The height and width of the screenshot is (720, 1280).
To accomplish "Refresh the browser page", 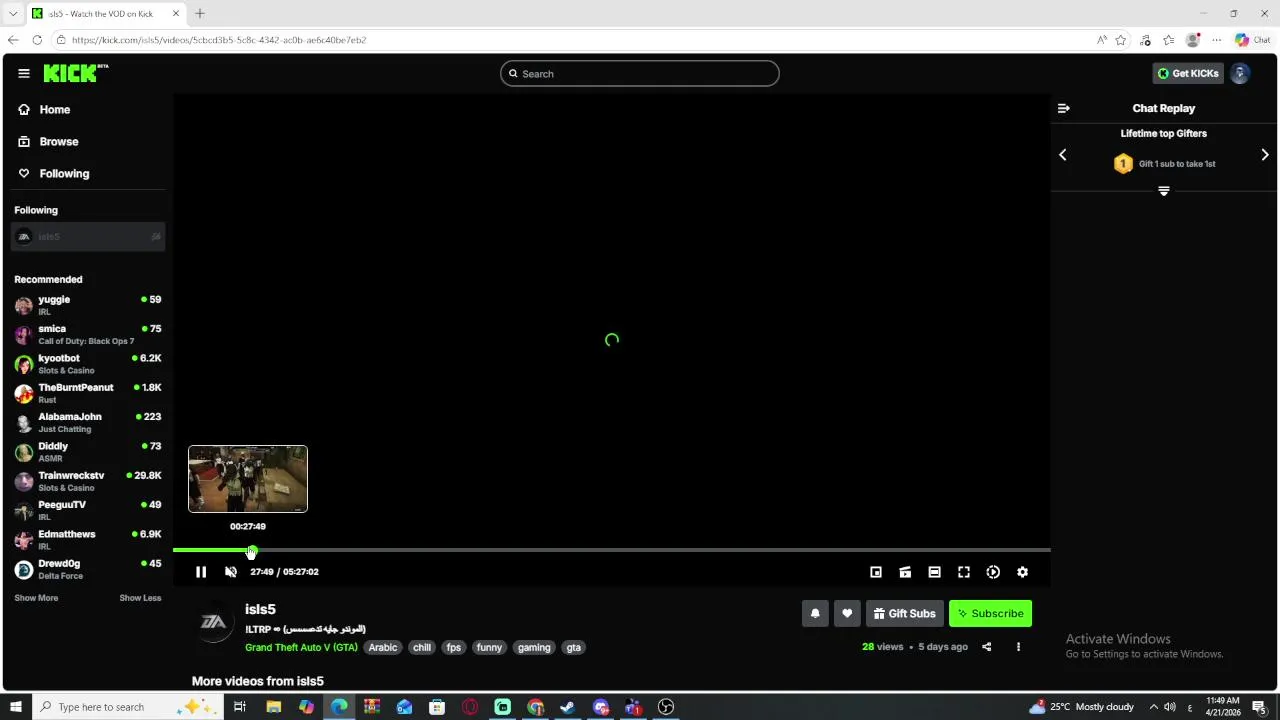I will [x=37, y=40].
